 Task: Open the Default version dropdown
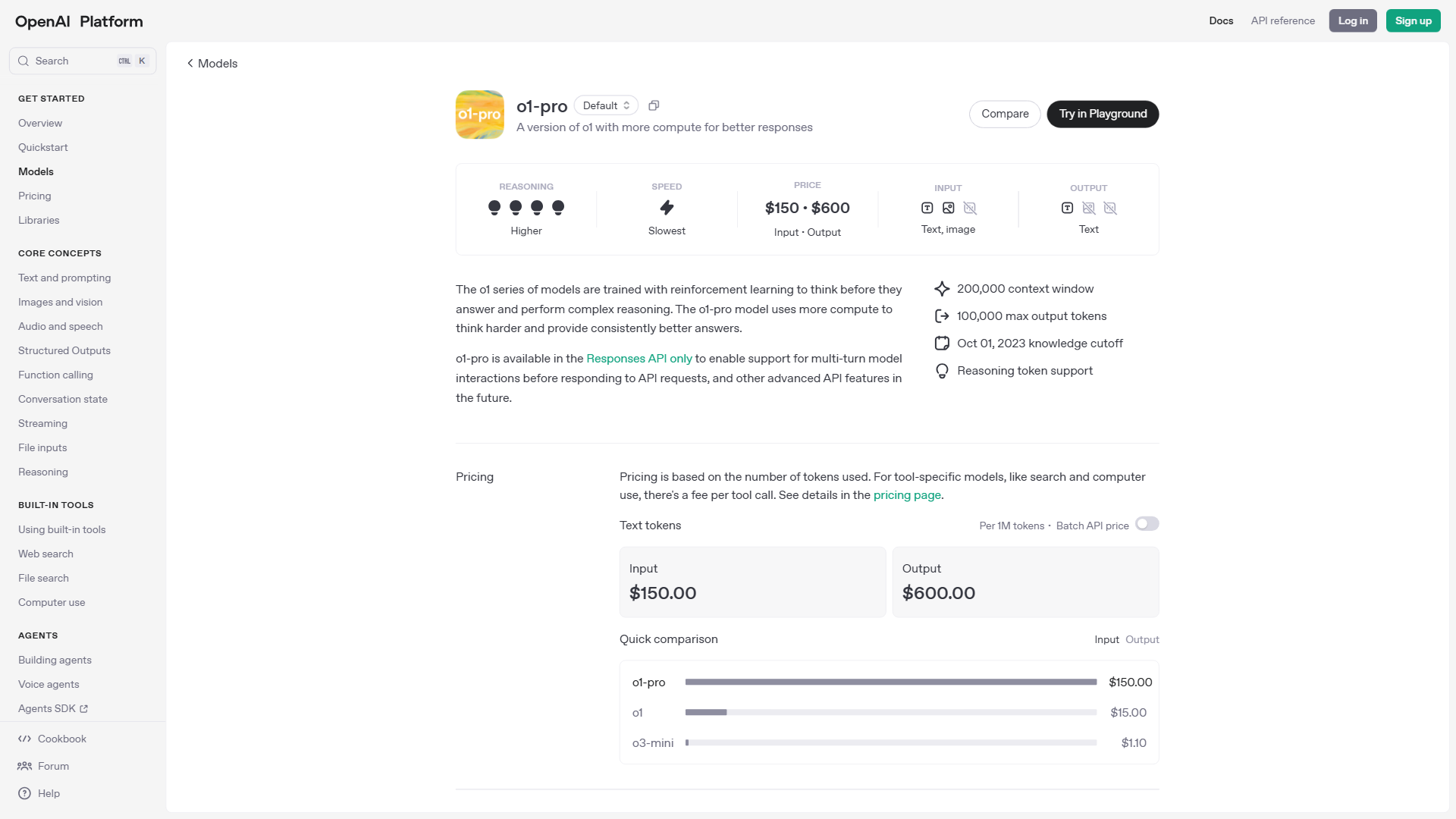(x=606, y=105)
